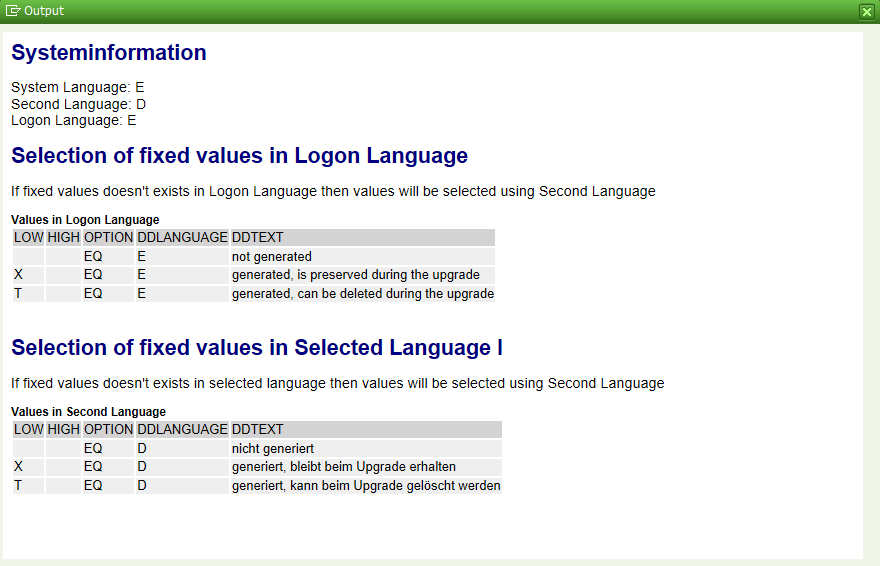Click 'generiert, bleibt beim Upgrade erhalten' cell

(366, 467)
